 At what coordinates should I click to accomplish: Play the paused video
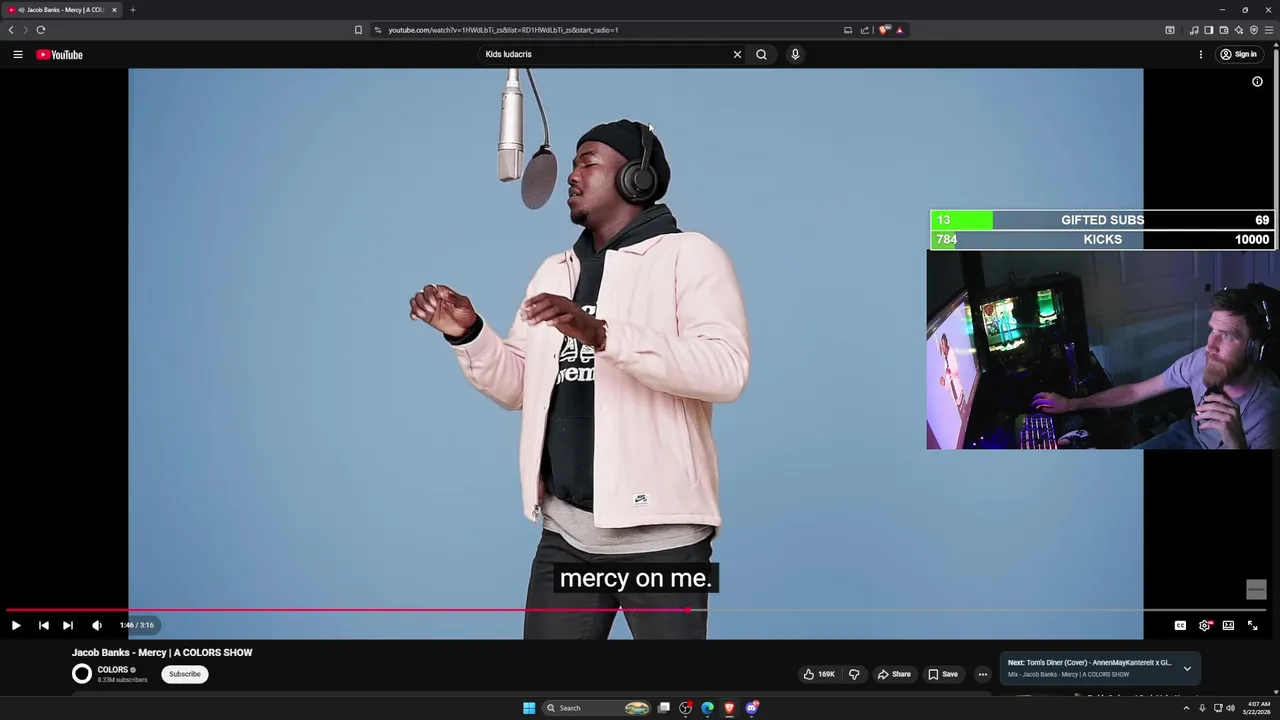tap(16, 625)
